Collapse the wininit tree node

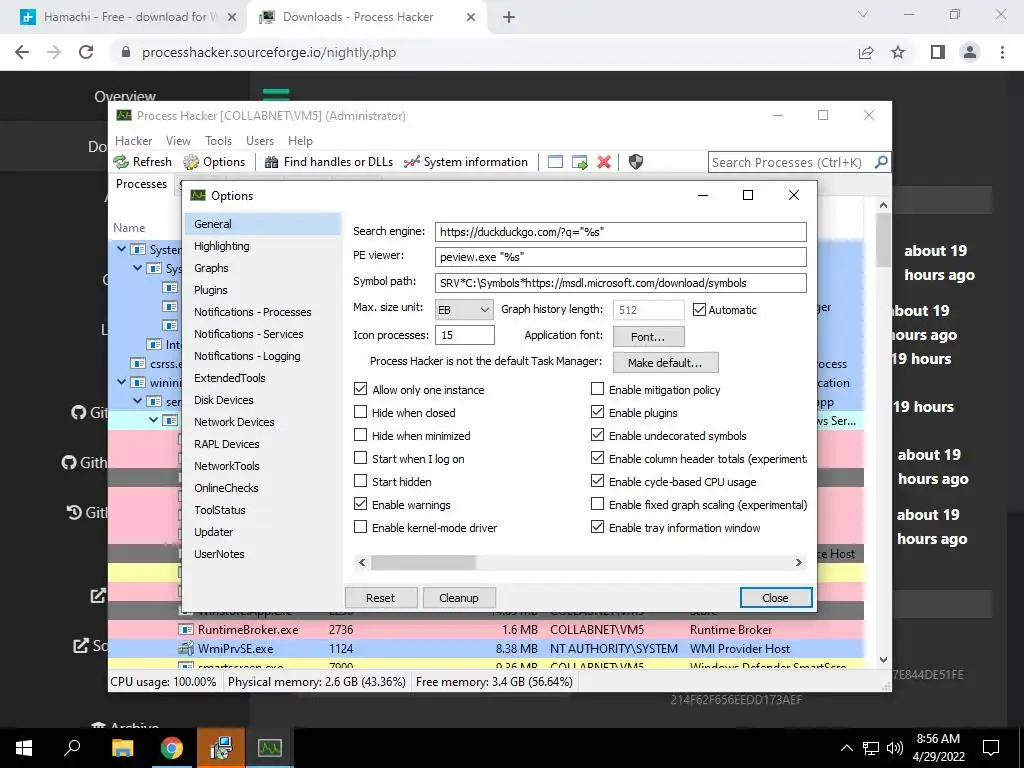pyautogui.click(x=122, y=382)
